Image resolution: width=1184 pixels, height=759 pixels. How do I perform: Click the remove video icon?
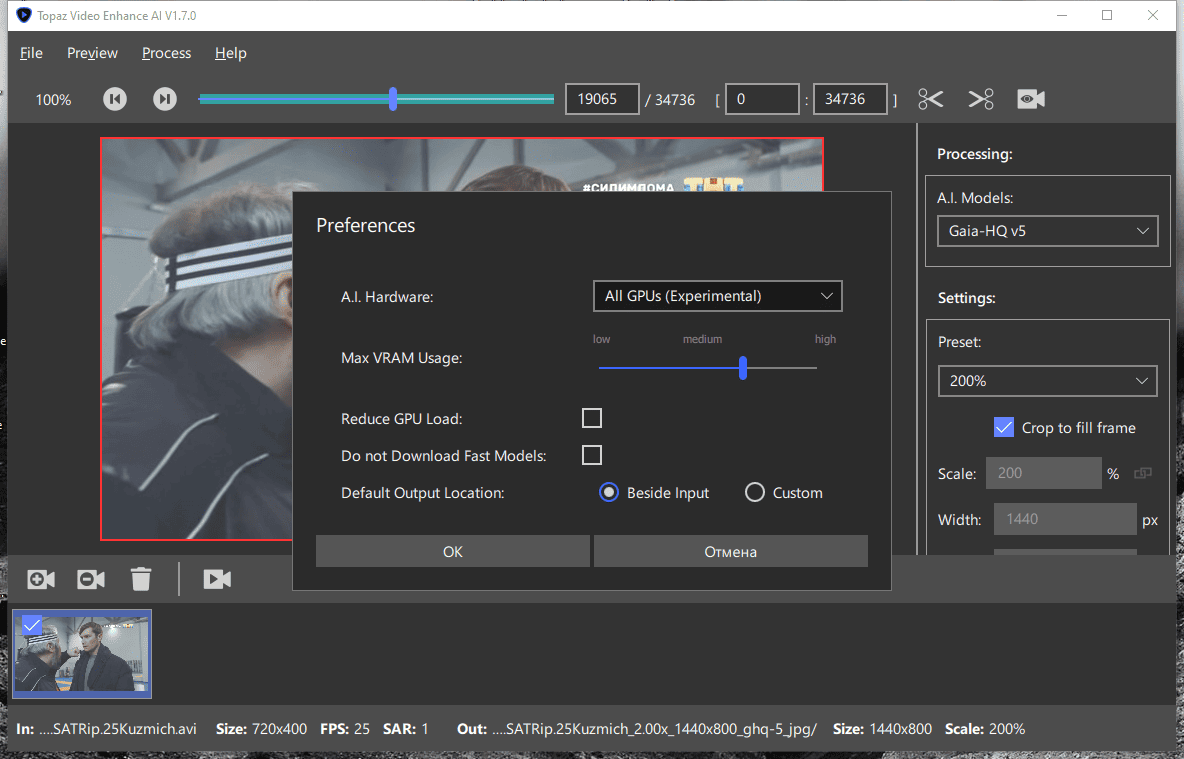coord(91,579)
